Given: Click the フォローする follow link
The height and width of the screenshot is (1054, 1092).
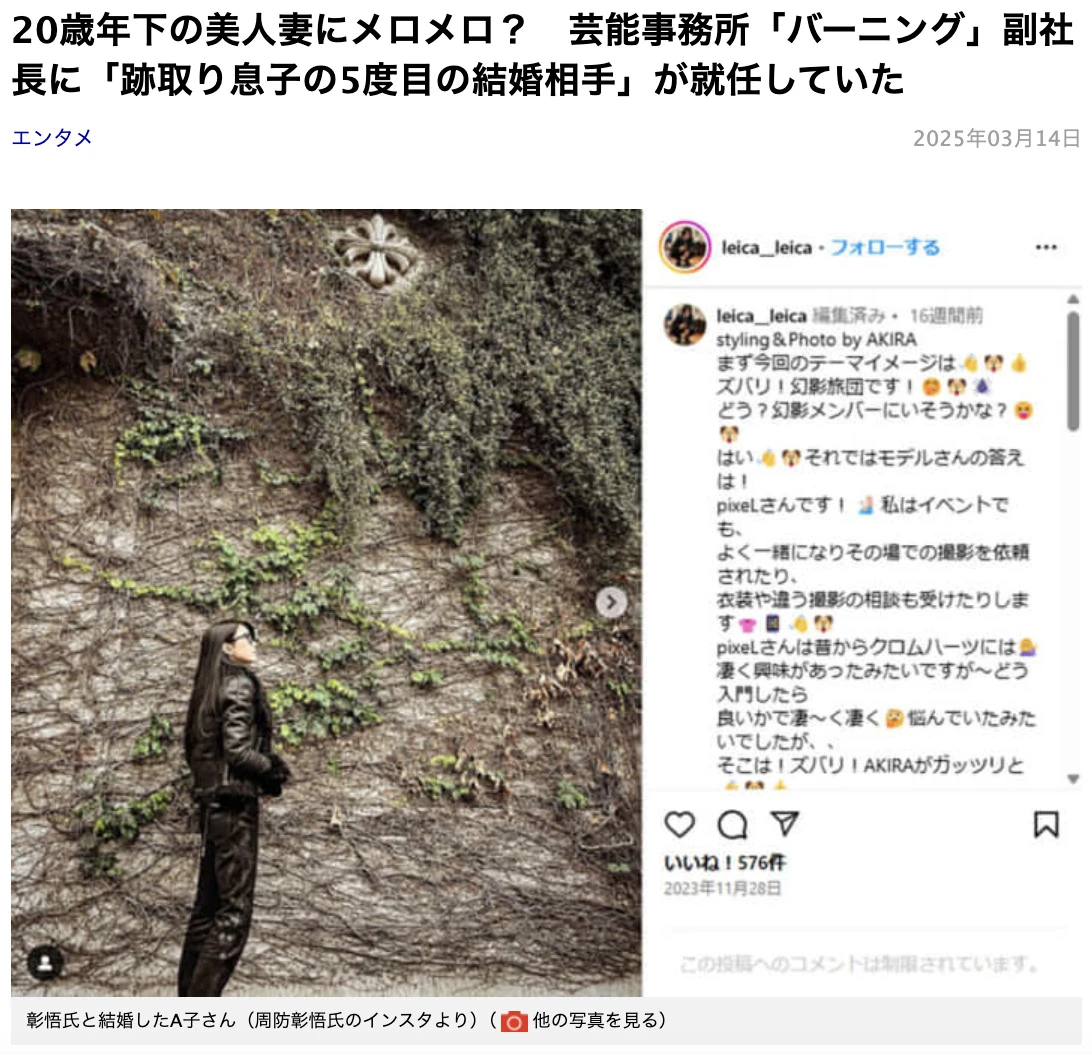Looking at the screenshot, I should pos(885,247).
